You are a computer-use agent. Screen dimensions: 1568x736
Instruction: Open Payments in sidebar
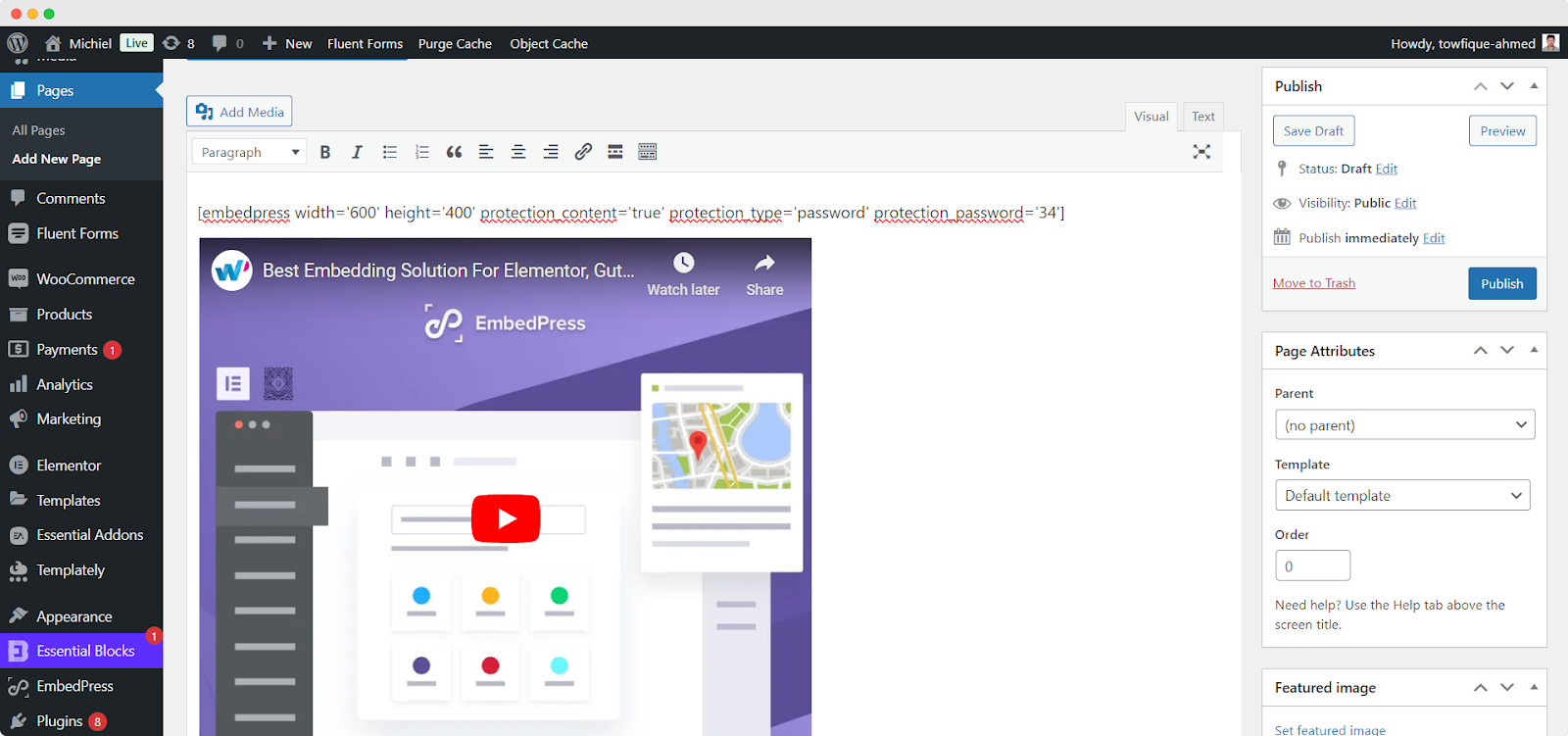[81, 349]
